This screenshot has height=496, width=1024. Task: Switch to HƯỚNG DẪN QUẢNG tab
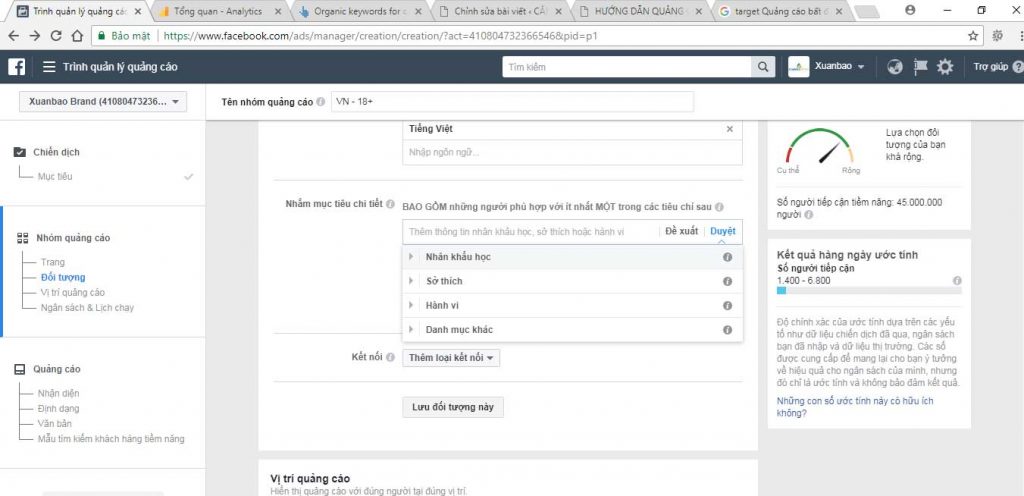(640, 11)
